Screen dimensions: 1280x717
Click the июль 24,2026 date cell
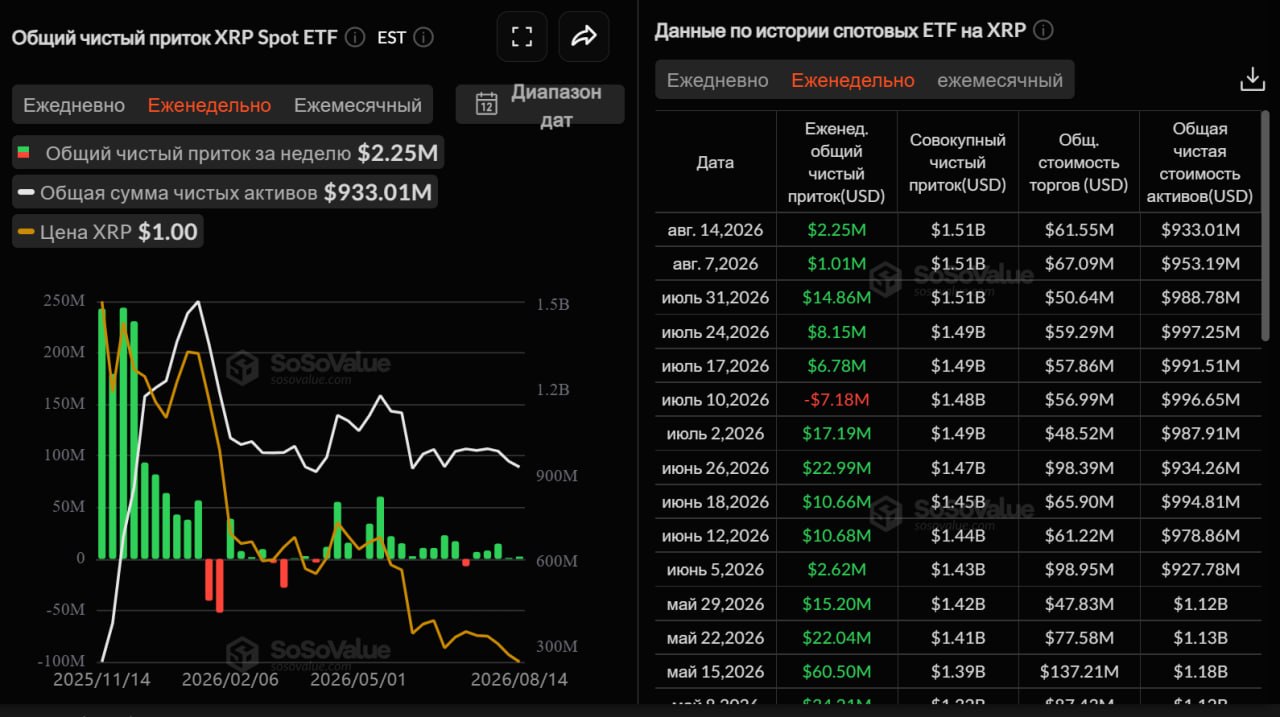point(715,332)
